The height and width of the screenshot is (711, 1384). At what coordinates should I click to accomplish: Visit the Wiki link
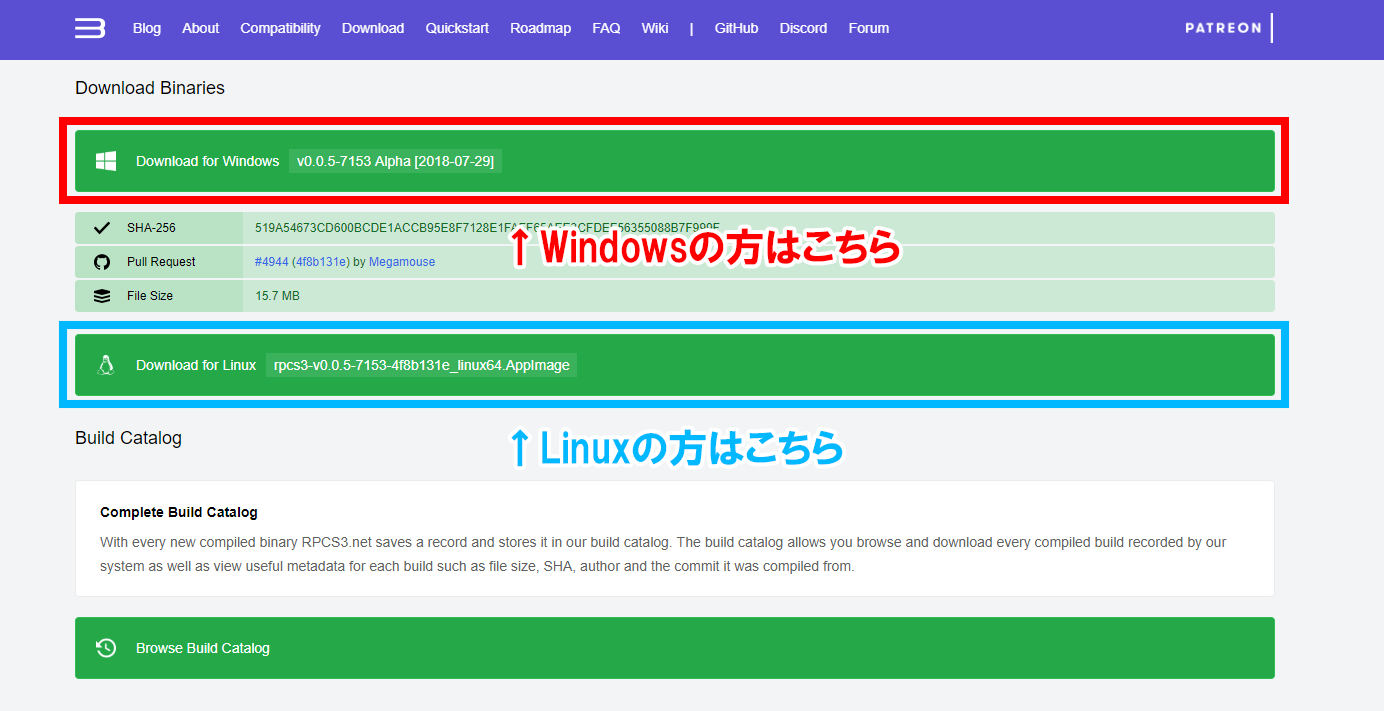[x=655, y=28]
